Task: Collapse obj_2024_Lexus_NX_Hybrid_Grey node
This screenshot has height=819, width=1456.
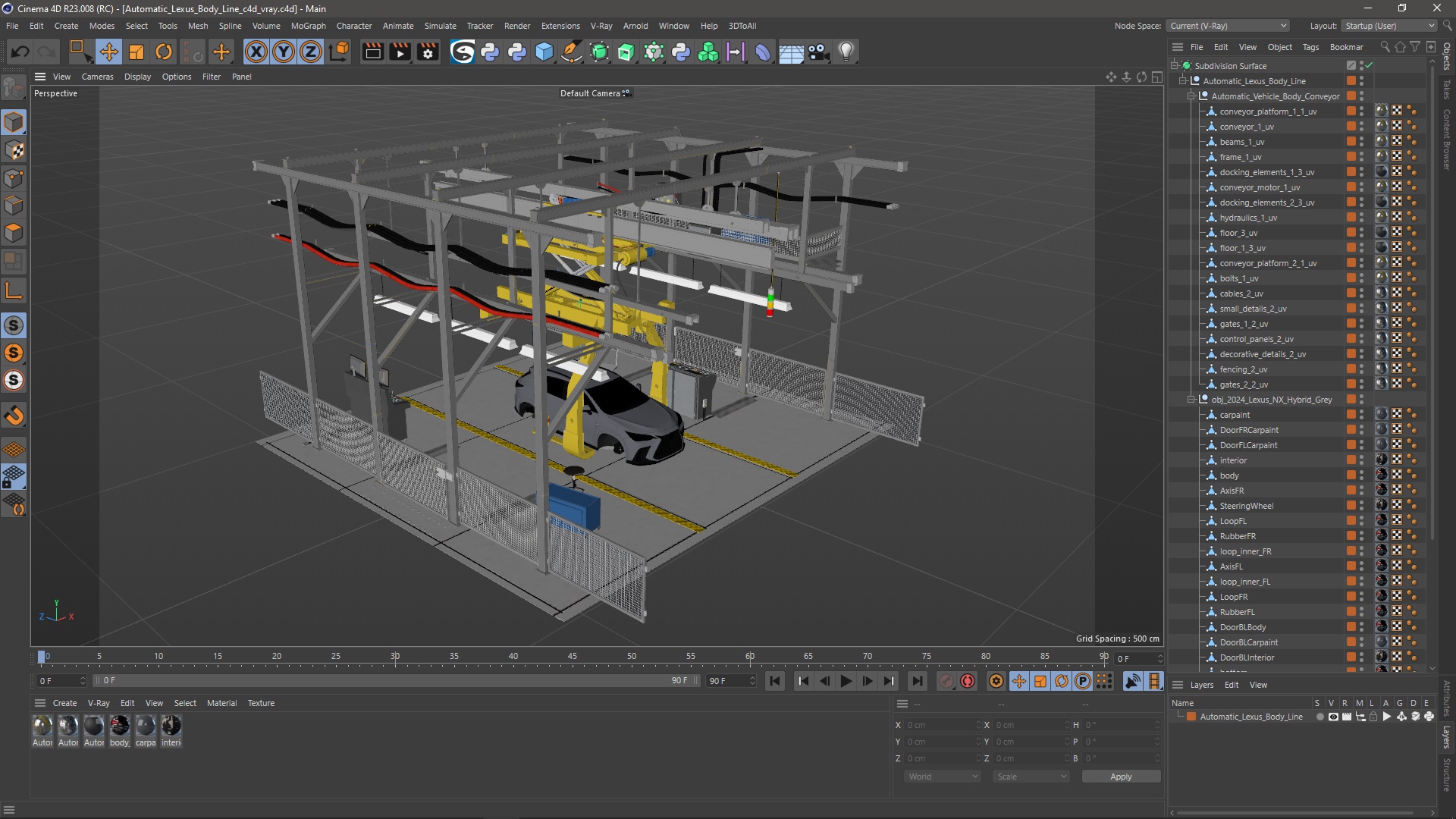Action: pos(1191,400)
